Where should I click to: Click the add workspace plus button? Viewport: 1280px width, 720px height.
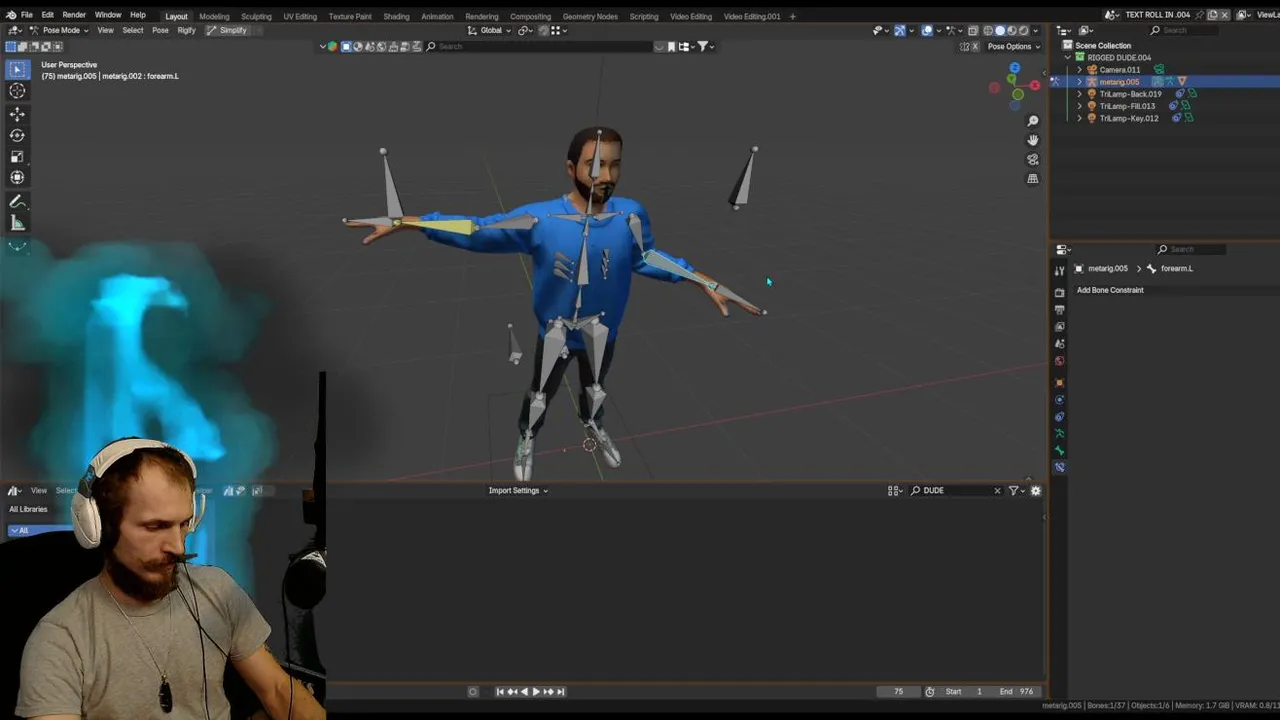793,16
